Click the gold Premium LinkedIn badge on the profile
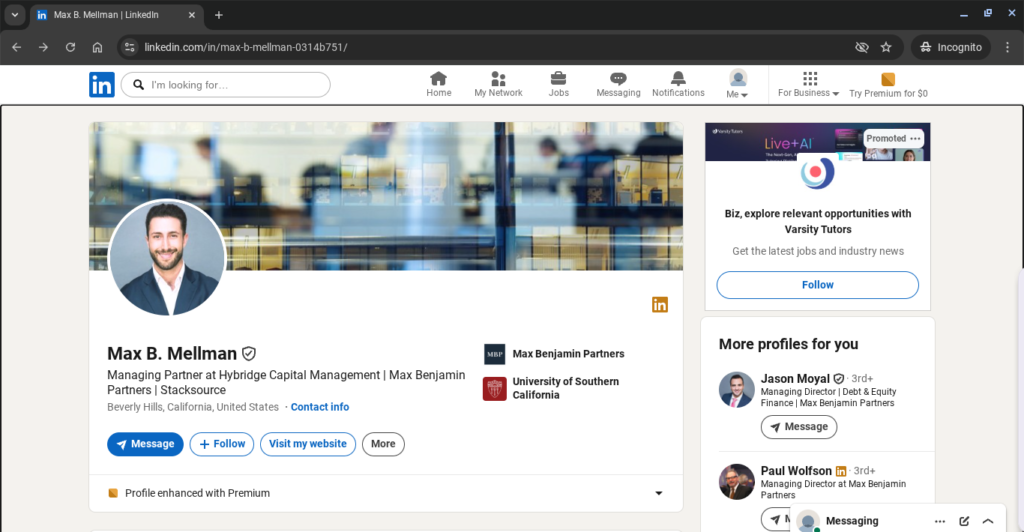The width and height of the screenshot is (1024, 532). coord(660,305)
